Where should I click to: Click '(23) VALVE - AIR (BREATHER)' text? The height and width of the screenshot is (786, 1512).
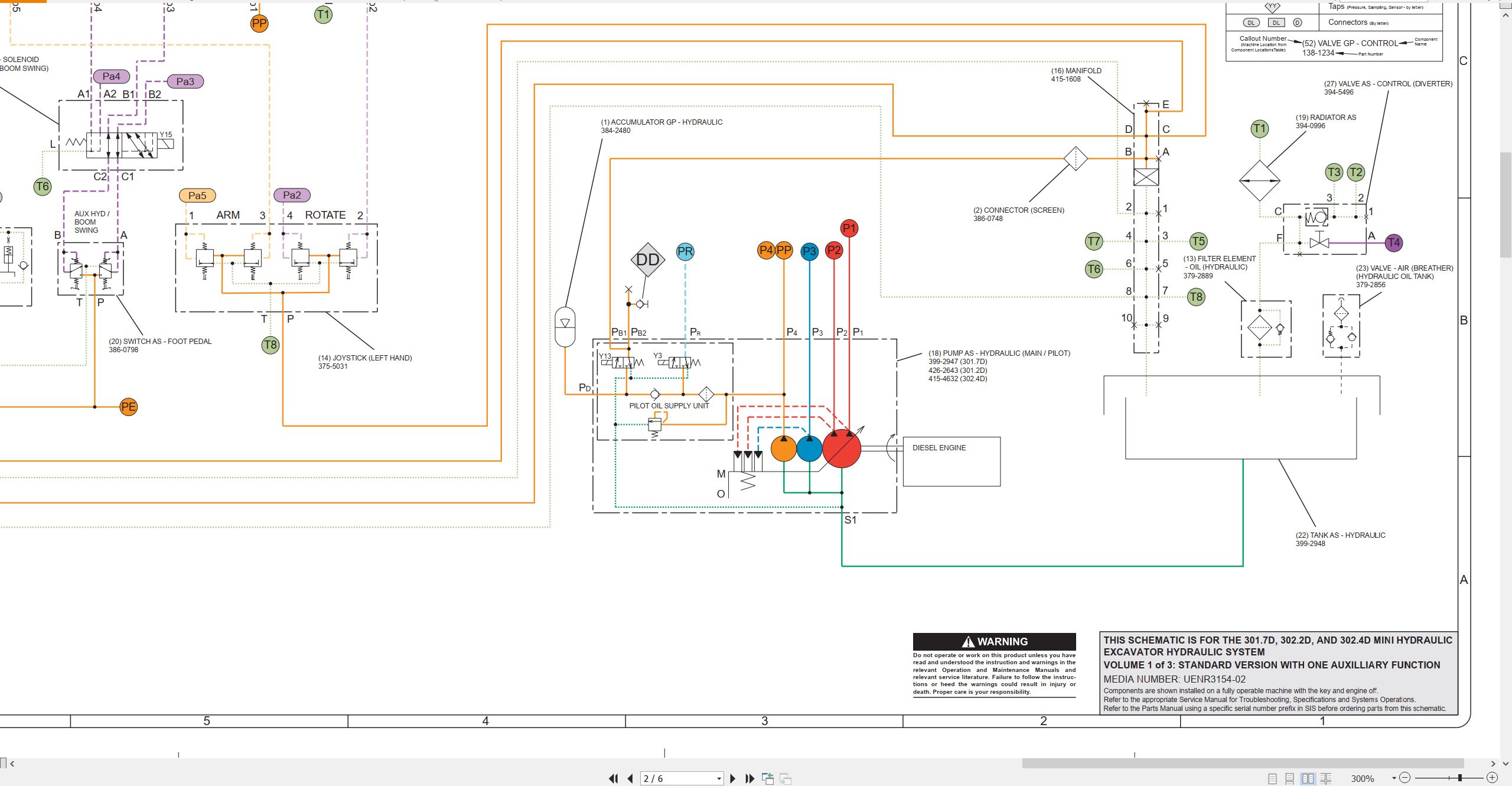tap(1405, 268)
